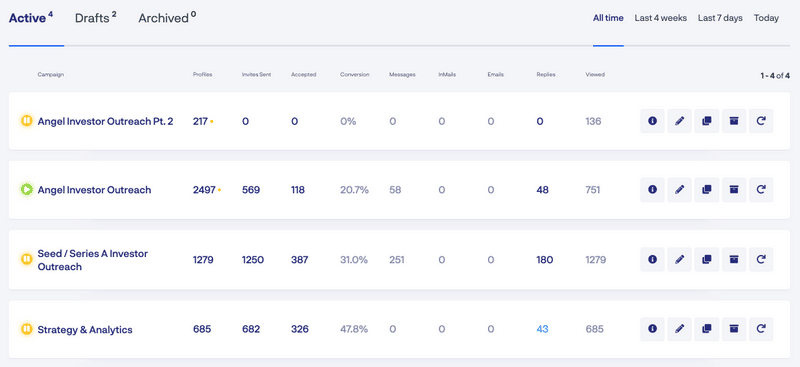The height and width of the screenshot is (367, 800).
Task: Click the 20.7% conversion value
Action: tap(355, 190)
